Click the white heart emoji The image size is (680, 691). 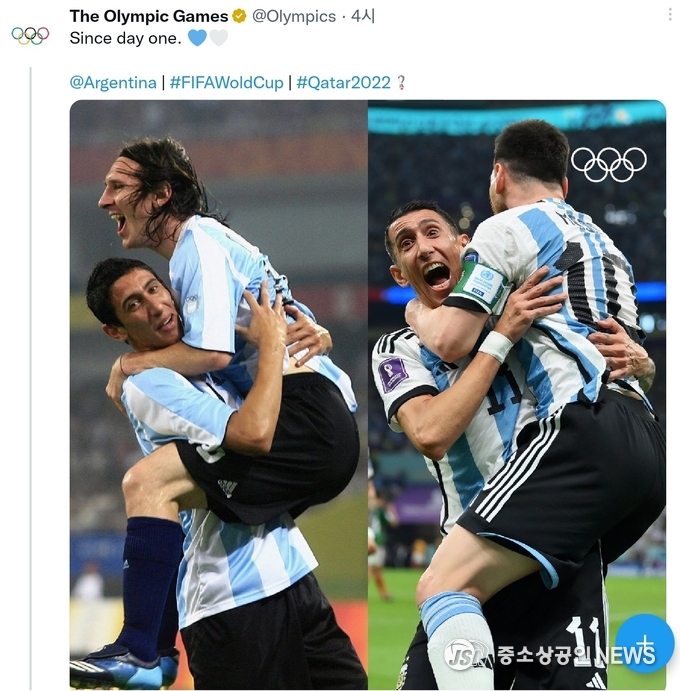(218, 38)
